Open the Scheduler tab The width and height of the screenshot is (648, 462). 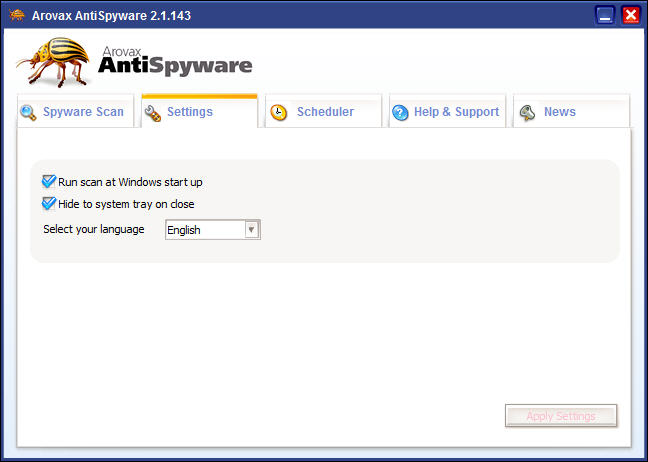coord(323,112)
